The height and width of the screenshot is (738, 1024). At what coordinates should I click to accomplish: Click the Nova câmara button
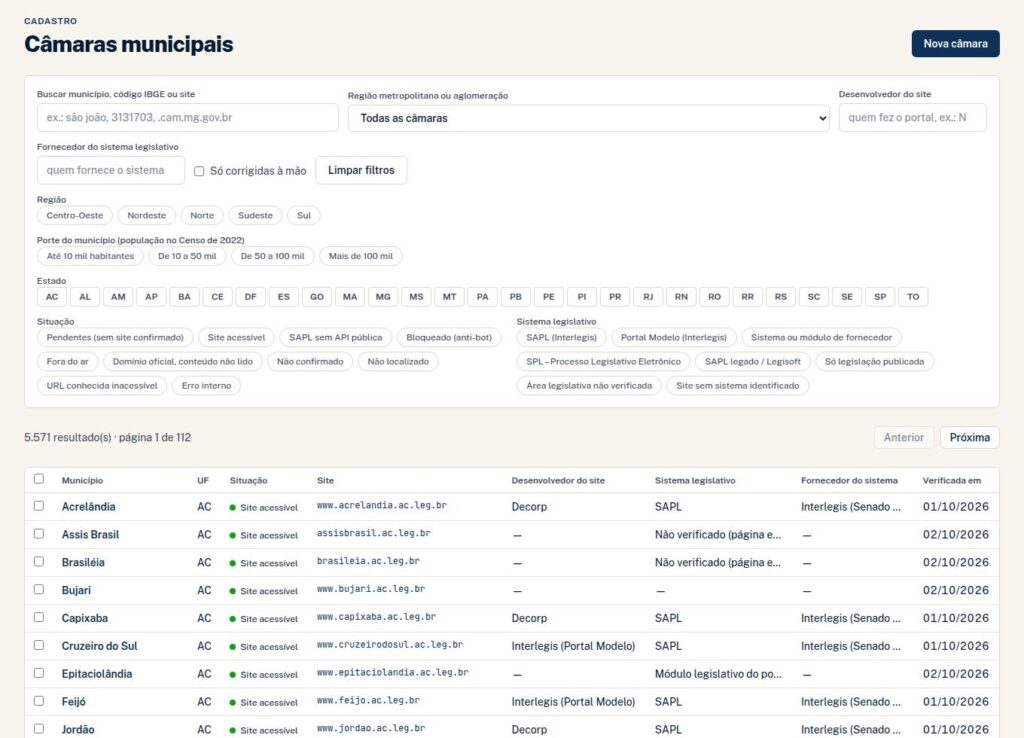955,44
